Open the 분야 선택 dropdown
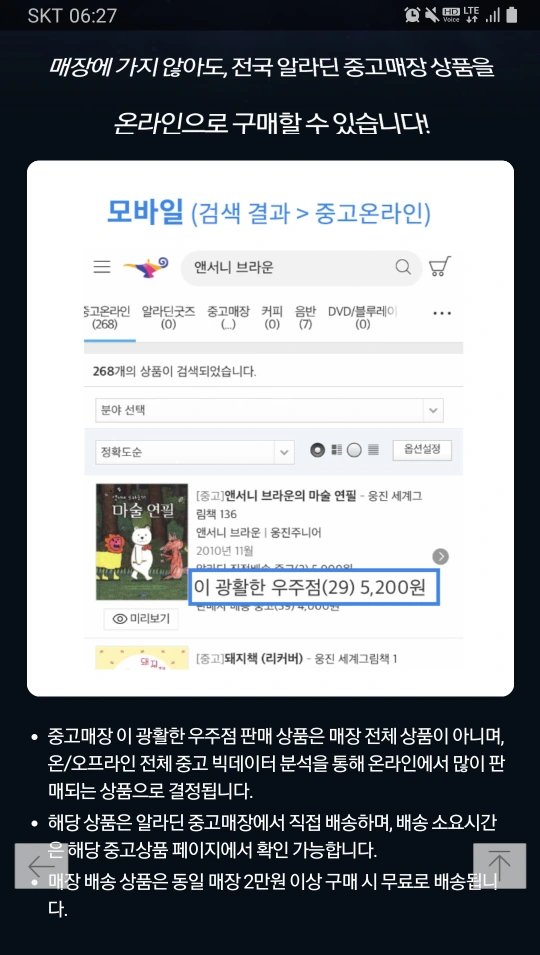 point(269,411)
